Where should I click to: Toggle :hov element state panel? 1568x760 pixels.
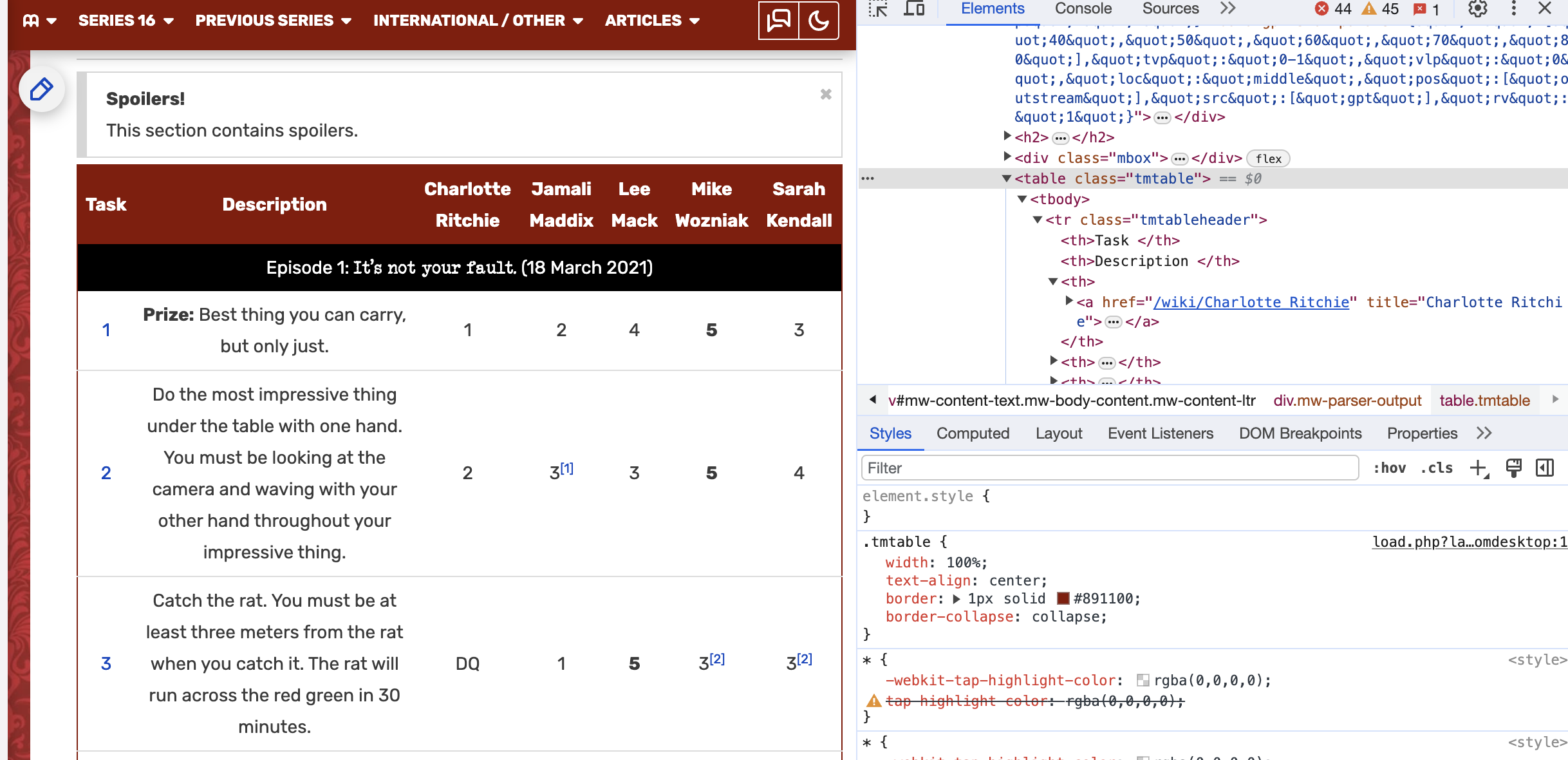[x=1389, y=468]
